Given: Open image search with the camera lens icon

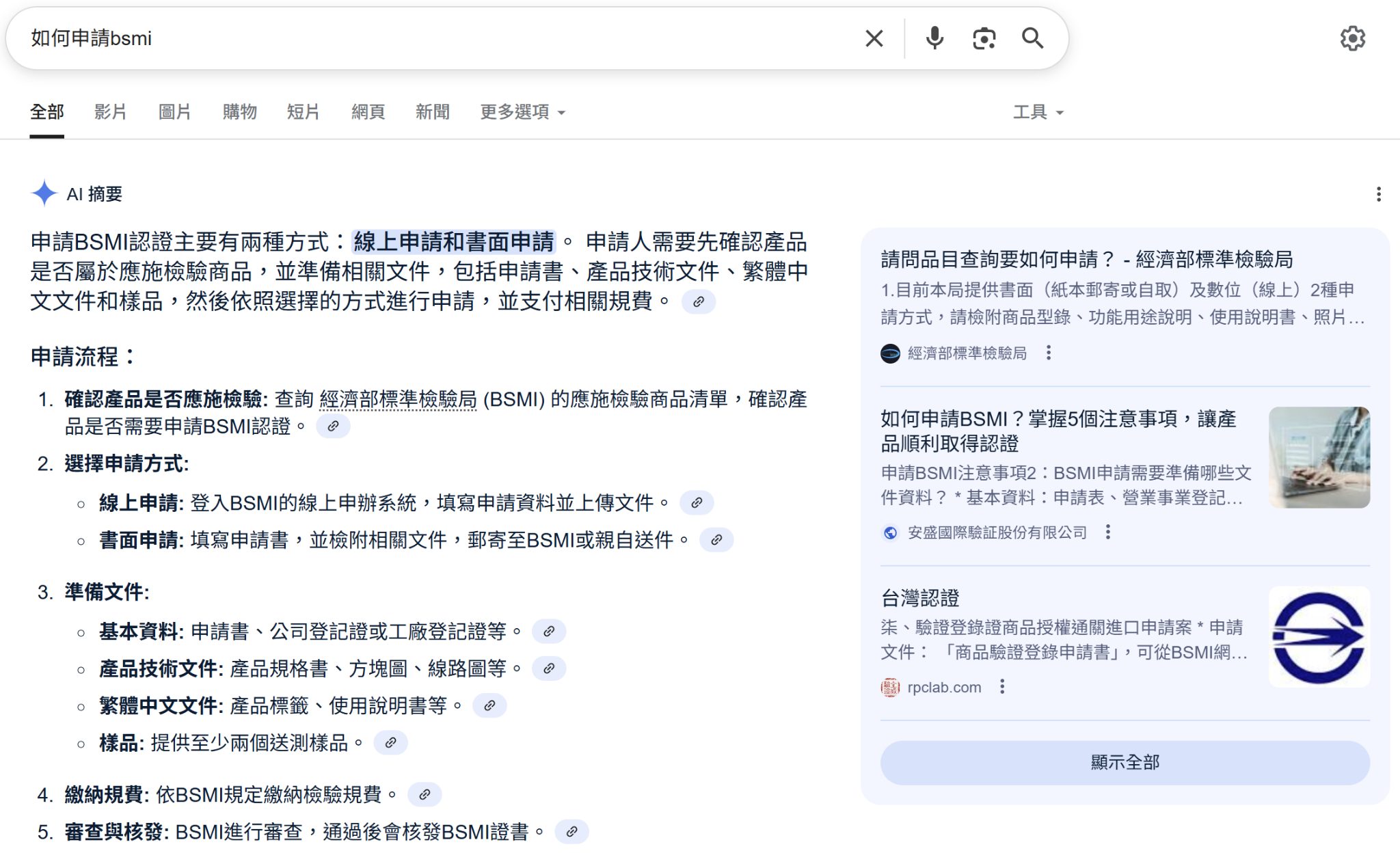Looking at the screenshot, I should [984, 38].
